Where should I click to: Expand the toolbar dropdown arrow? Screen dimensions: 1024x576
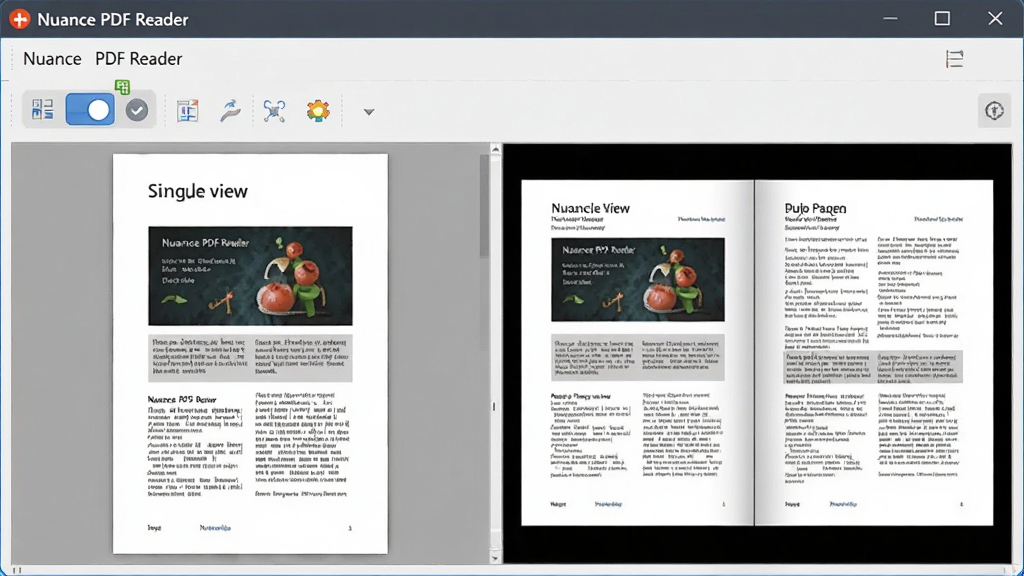pyautogui.click(x=369, y=112)
